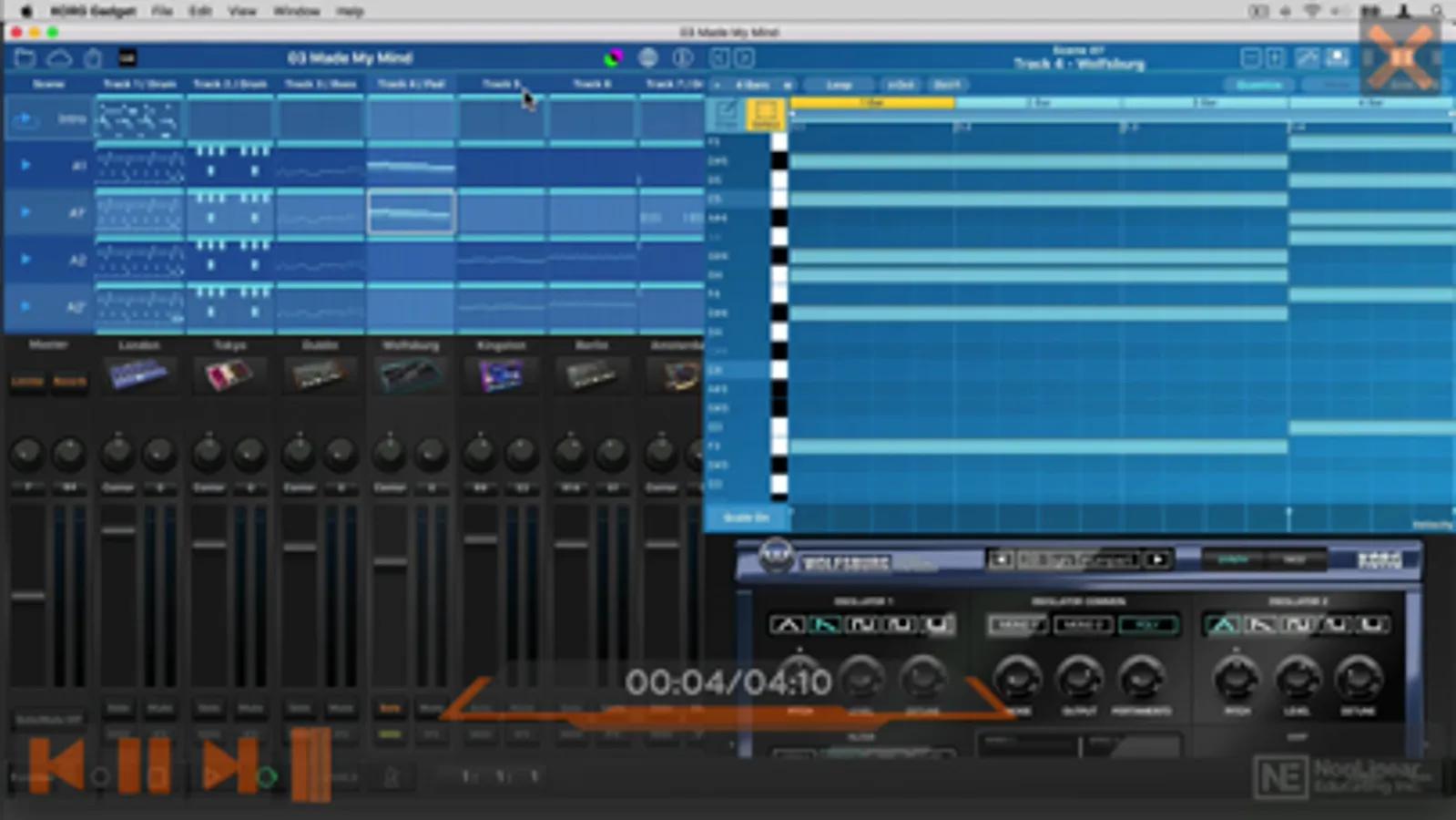This screenshot has width=1456, height=820.
Task: Open the London gadget thumbnail
Action: [138, 374]
